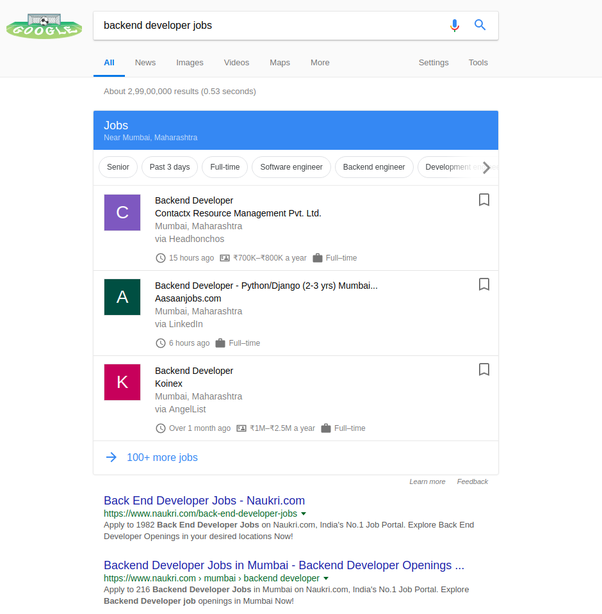The width and height of the screenshot is (602, 614).
Task: Apply the Senior filter chip
Action: 118,167
